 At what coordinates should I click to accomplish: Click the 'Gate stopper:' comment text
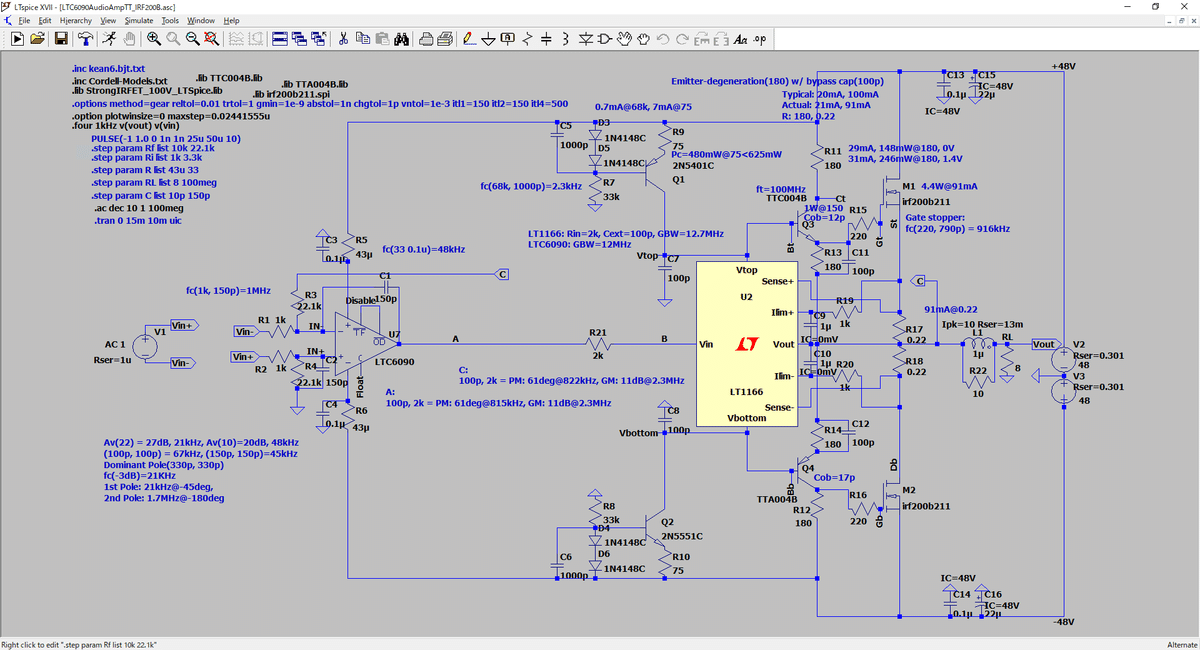click(936, 217)
